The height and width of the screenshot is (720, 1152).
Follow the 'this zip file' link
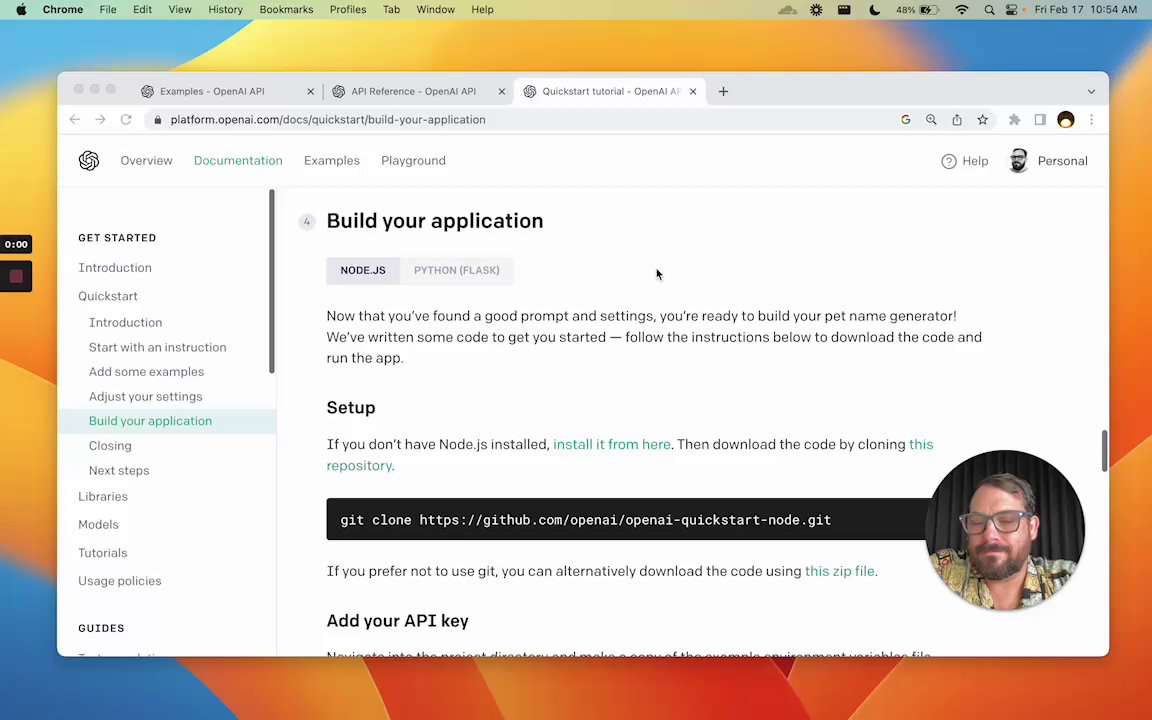click(840, 571)
